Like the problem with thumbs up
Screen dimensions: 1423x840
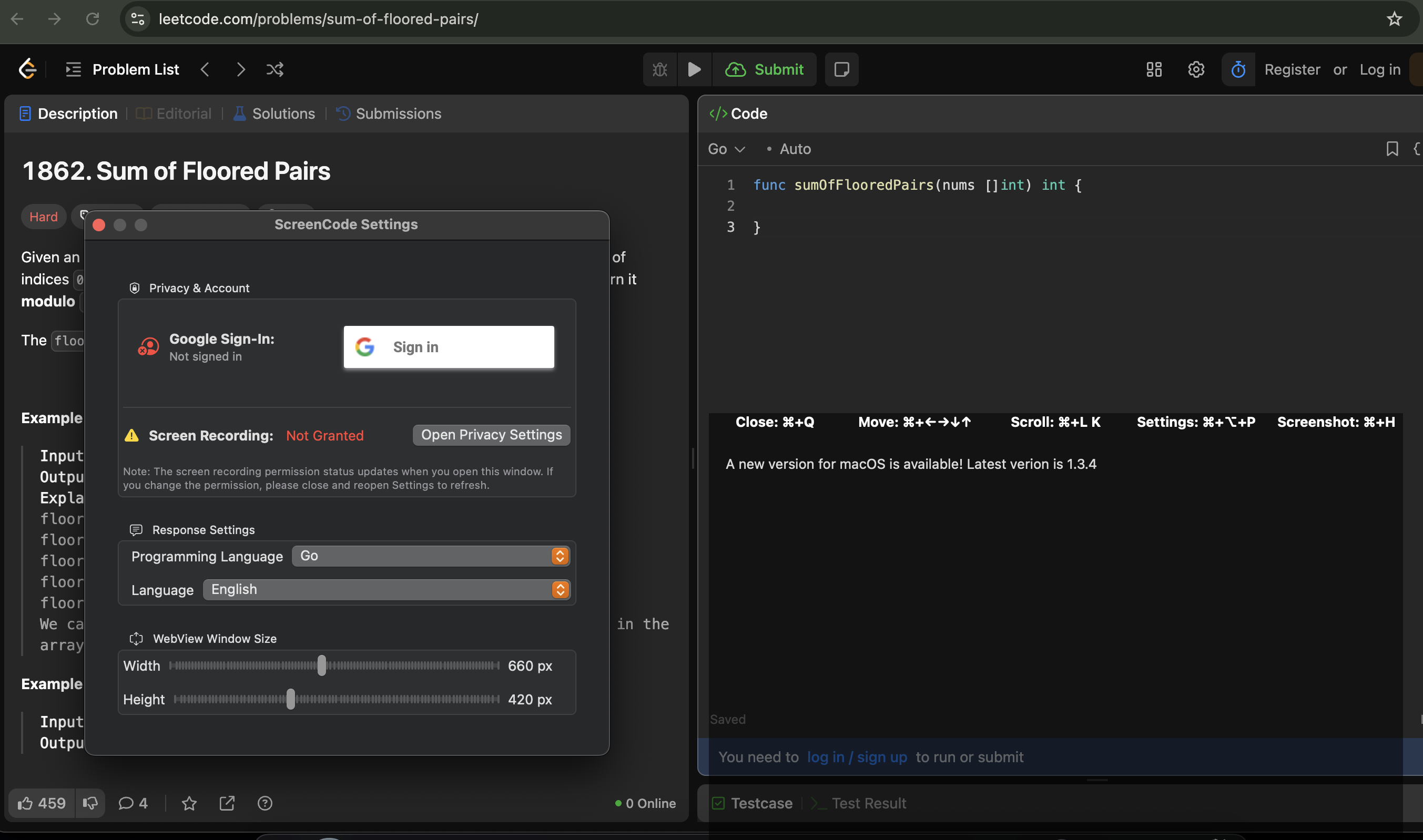tap(42, 803)
